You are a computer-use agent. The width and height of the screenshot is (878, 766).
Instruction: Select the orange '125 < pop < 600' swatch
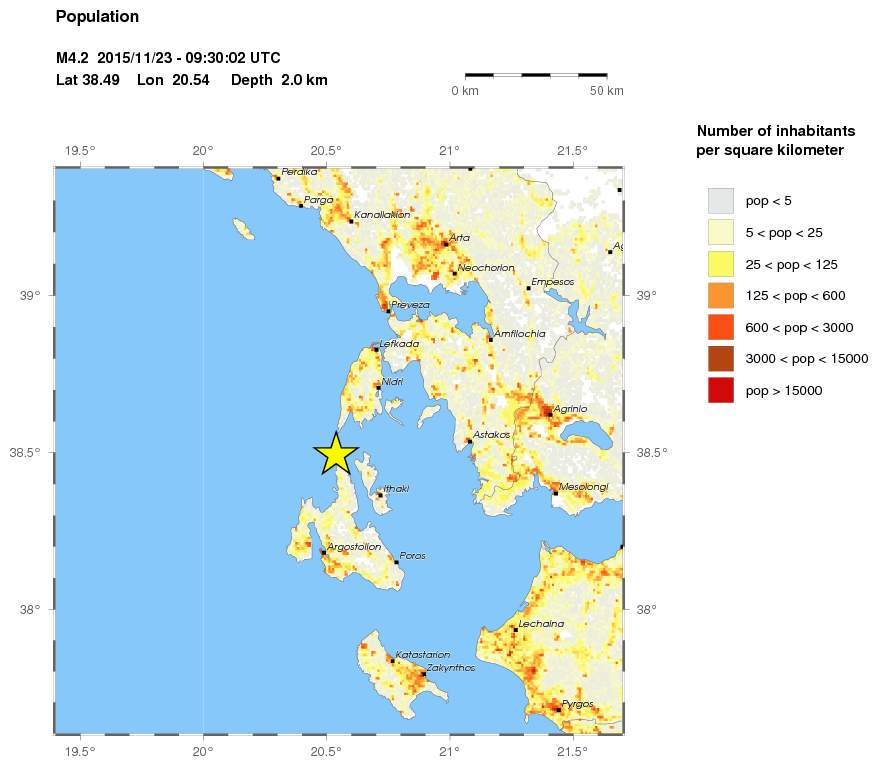coord(720,296)
